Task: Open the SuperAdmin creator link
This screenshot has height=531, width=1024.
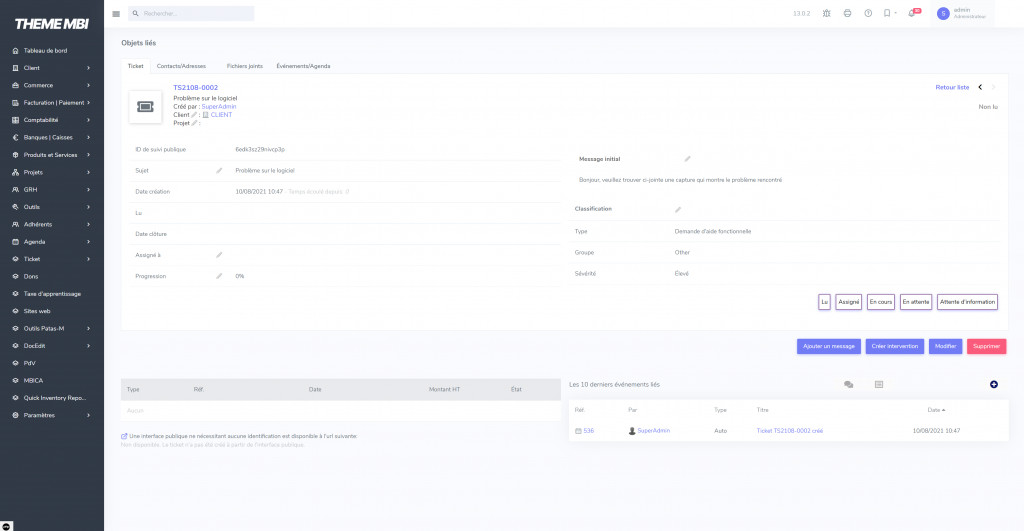Action: 219,106
